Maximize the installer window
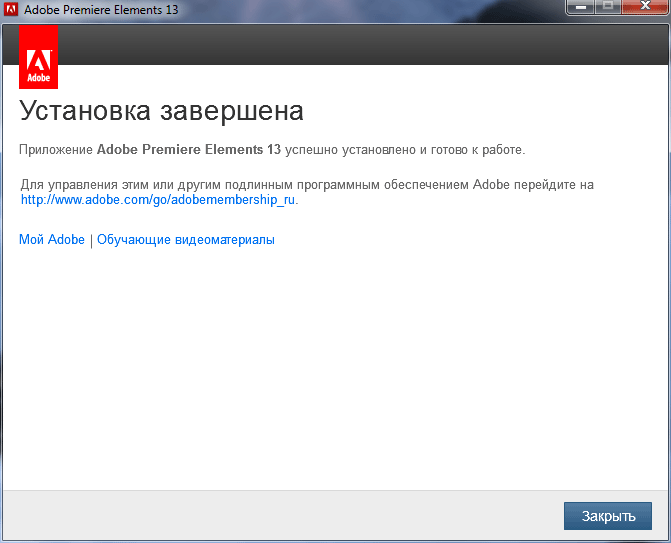671x543 pixels. (607, 7)
